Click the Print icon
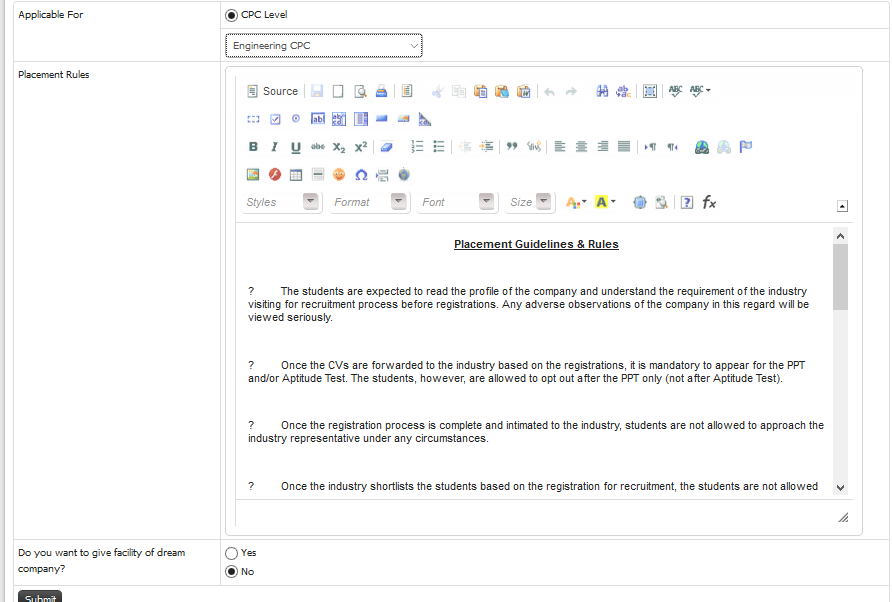892x602 pixels. (x=382, y=91)
